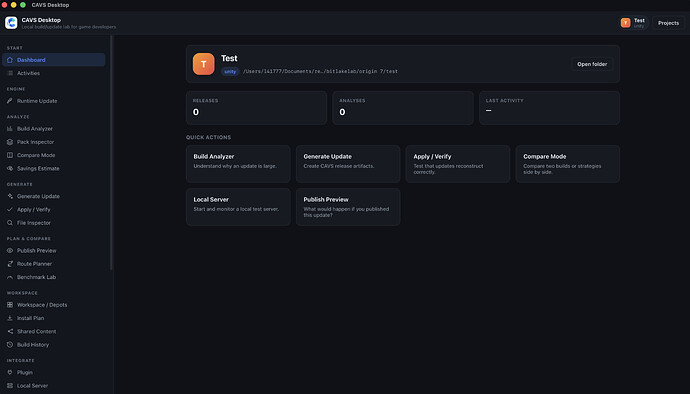Click the Apply / Verify checkmark icon
Image resolution: width=690 pixels, height=394 pixels.
(x=10, y=210)
